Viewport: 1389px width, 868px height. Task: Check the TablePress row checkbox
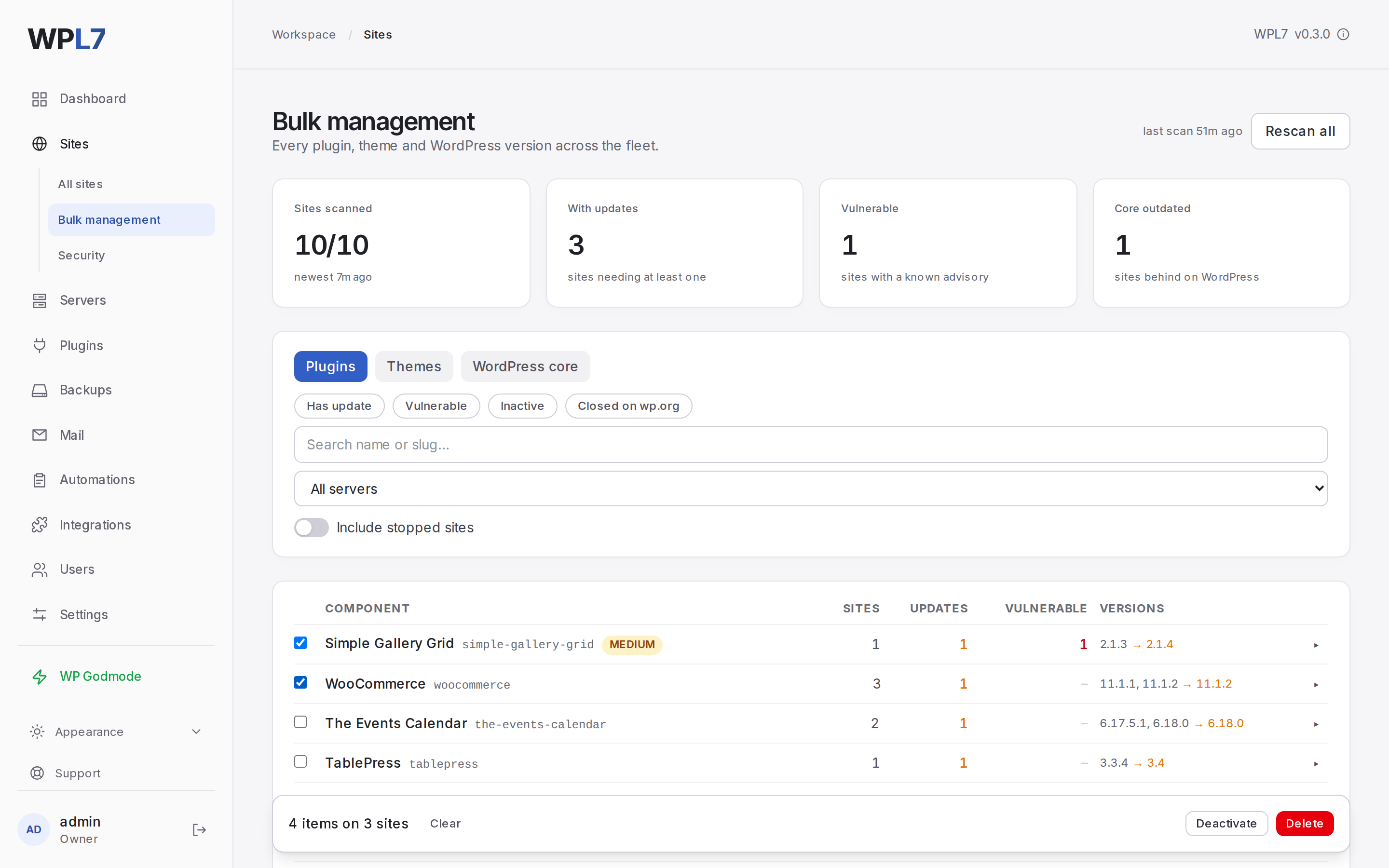pos(300,762)
